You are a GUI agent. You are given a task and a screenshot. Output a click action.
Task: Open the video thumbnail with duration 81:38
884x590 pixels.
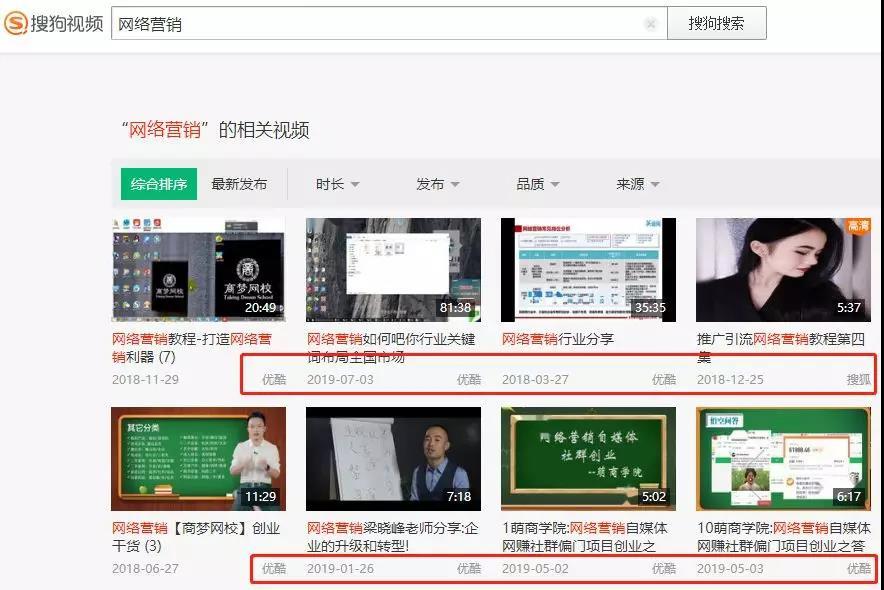pos(394,270)
